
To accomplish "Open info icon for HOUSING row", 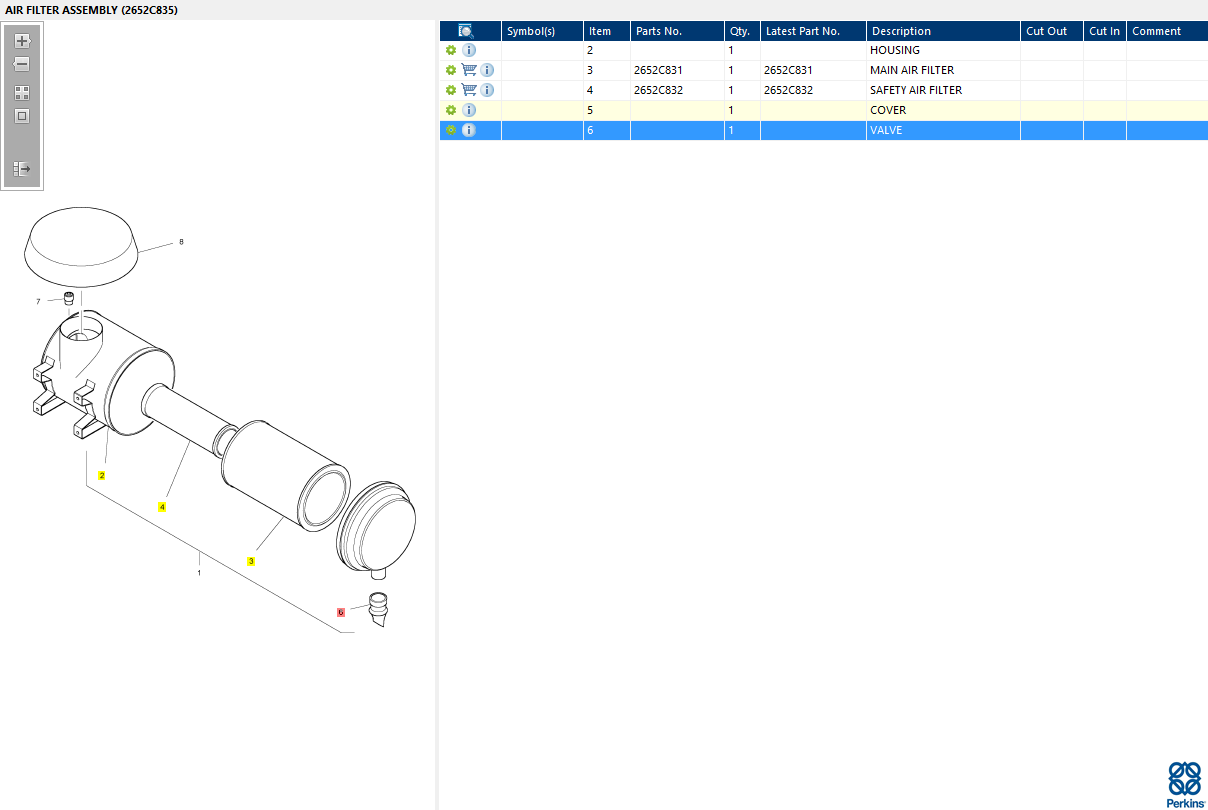I will point(469,50).
